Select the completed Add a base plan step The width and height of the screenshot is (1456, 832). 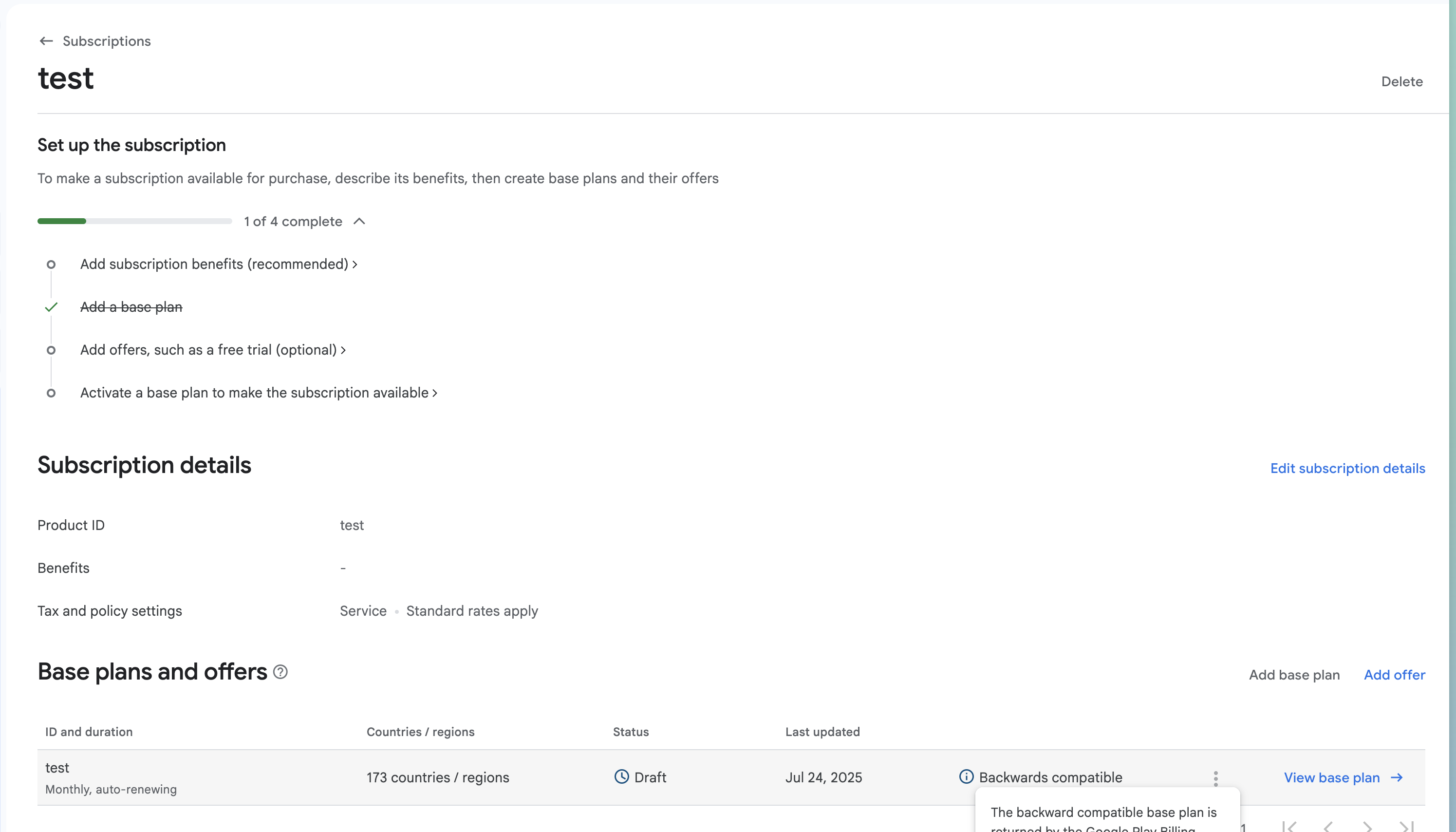pos(131,307)
